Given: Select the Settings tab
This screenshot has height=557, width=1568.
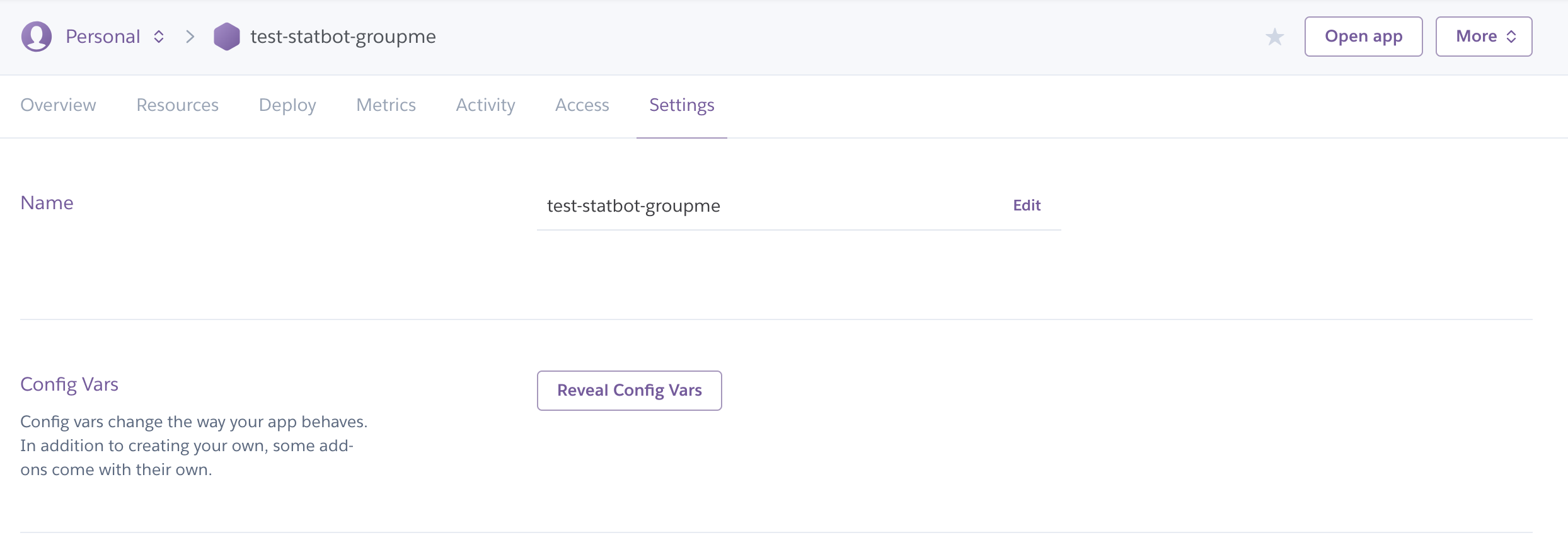Looking at the screenshot, I should 682,105.
